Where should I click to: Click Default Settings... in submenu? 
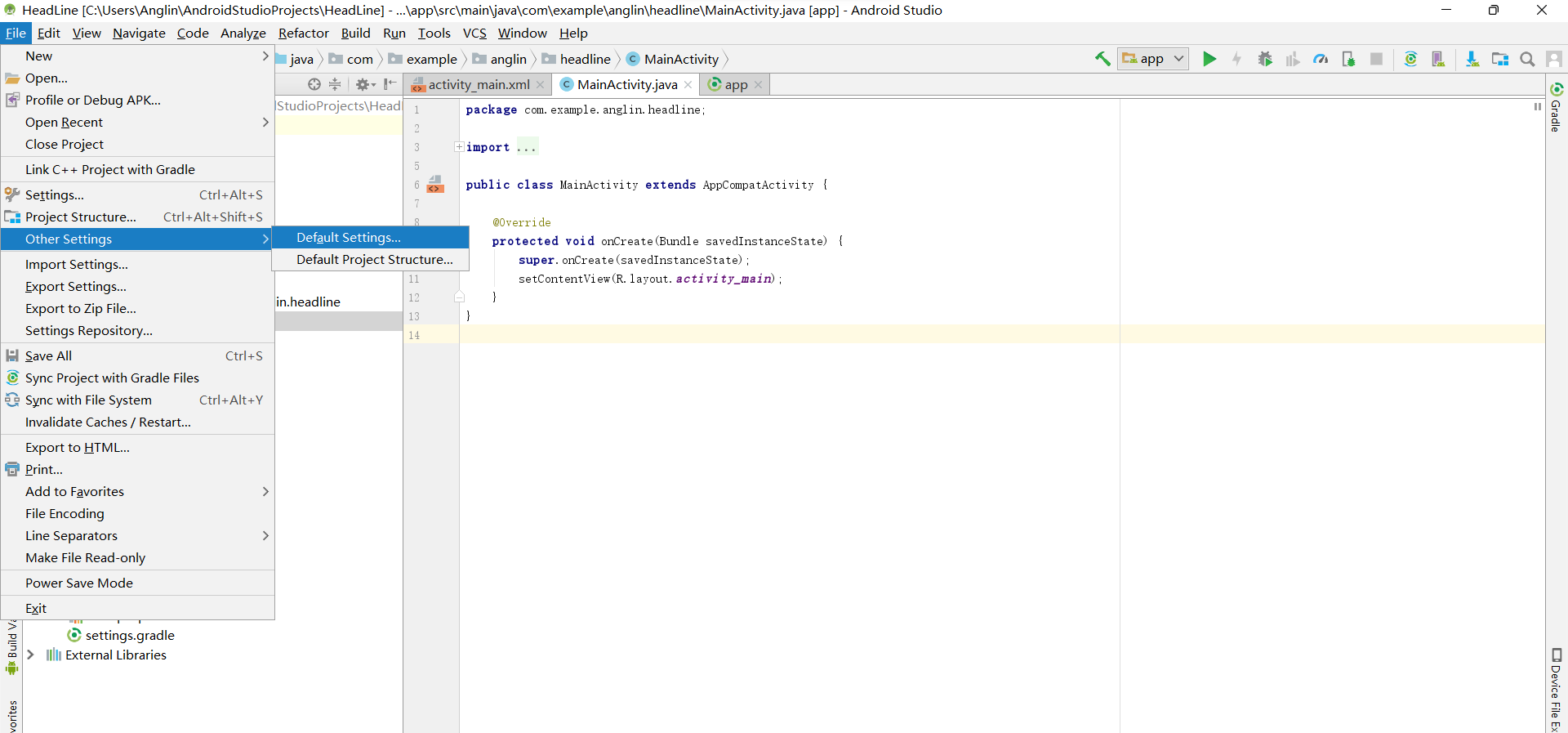pyautogui.click(x=371, y=237)
